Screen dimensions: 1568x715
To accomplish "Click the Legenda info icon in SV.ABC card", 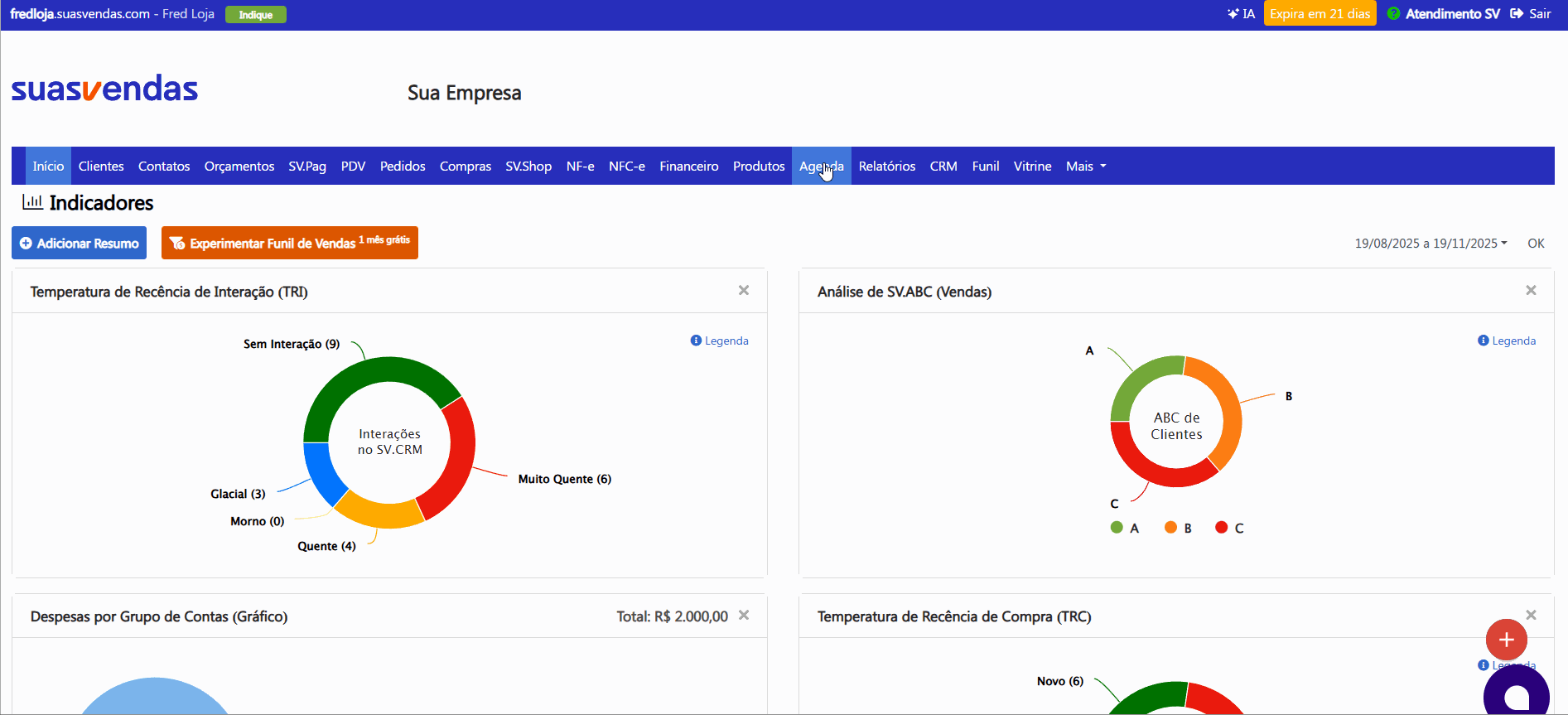I will tap(1483, 341).
